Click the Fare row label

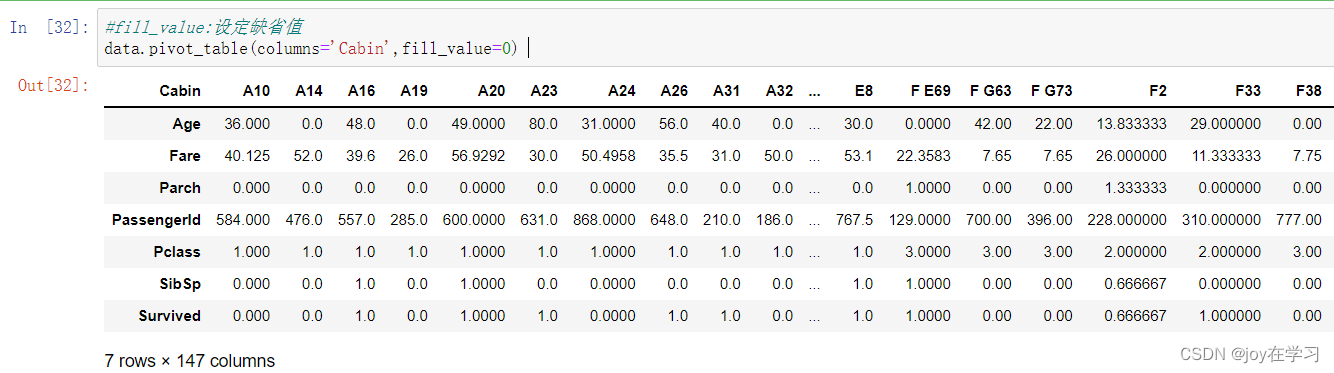pos(185,156)
